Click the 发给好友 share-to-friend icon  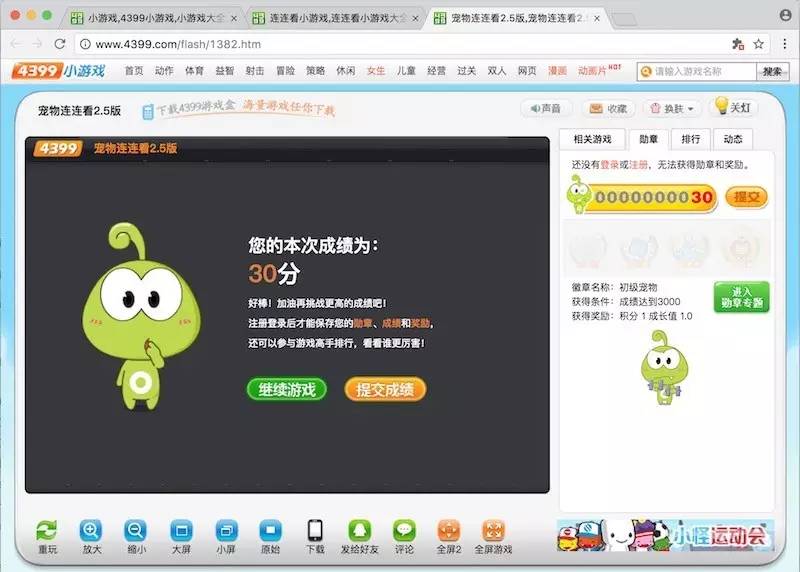click(360, 531)
